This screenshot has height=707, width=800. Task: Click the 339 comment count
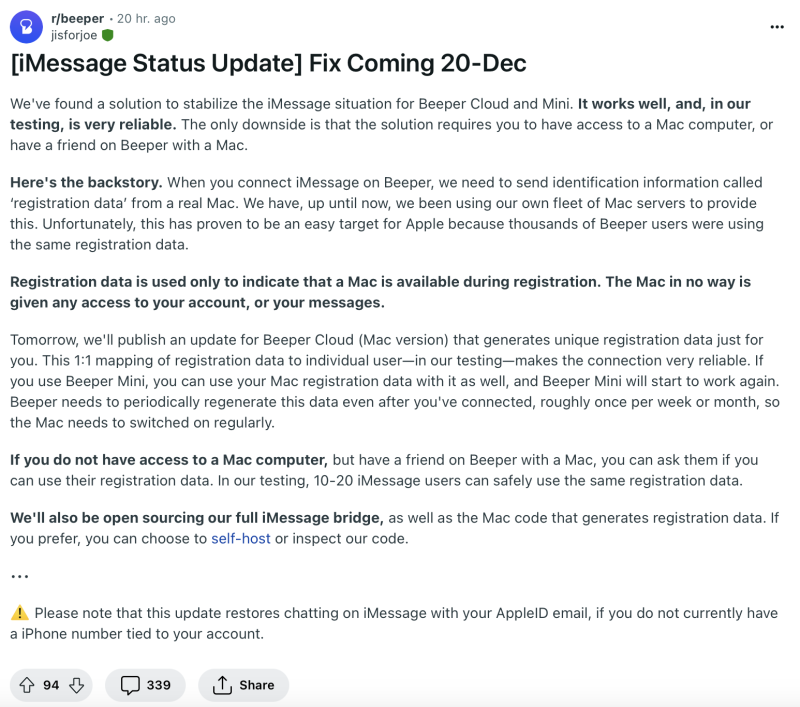click(x=158, y=685)
